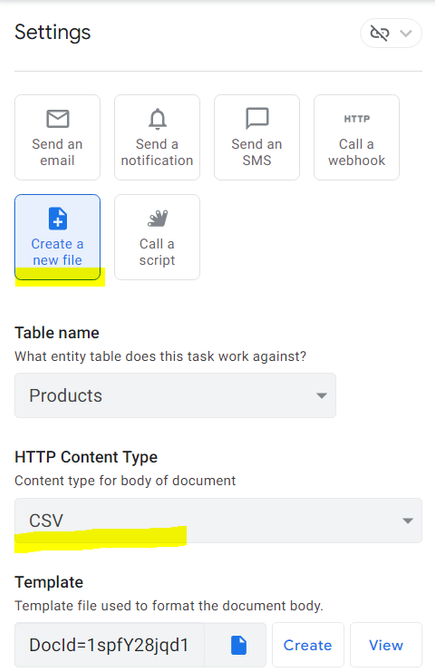
Task: Click the dropdown arrow in the Products field
Action: (x=321, y=396)
